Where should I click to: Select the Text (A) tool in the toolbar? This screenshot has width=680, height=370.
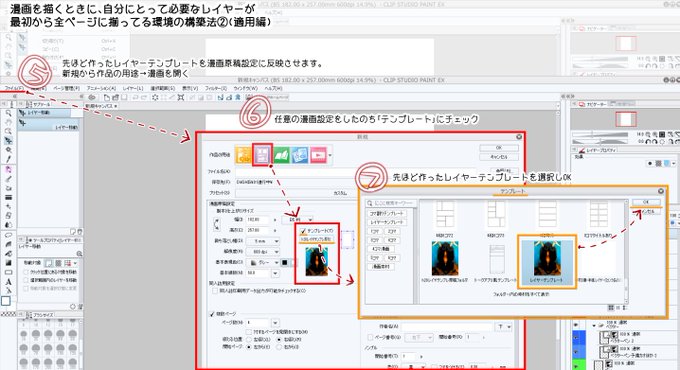coord(8,282)
